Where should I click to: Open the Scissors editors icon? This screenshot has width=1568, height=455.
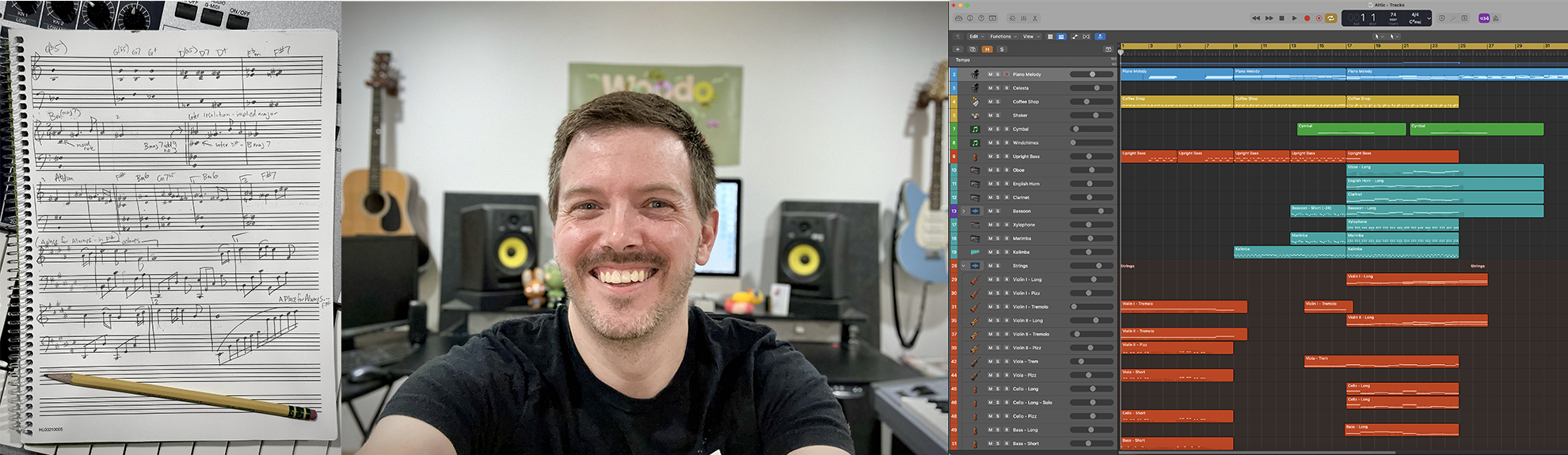coord(1034,18)
